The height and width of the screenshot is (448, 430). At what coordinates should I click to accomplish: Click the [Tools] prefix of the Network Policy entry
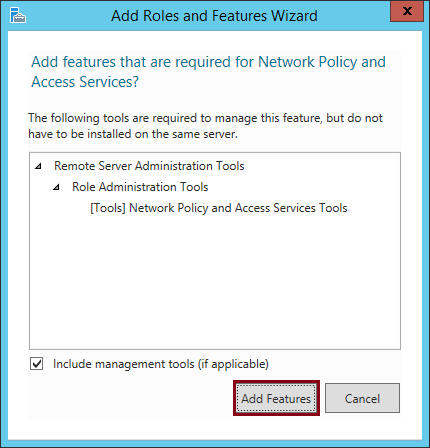(x=108, y=208)
